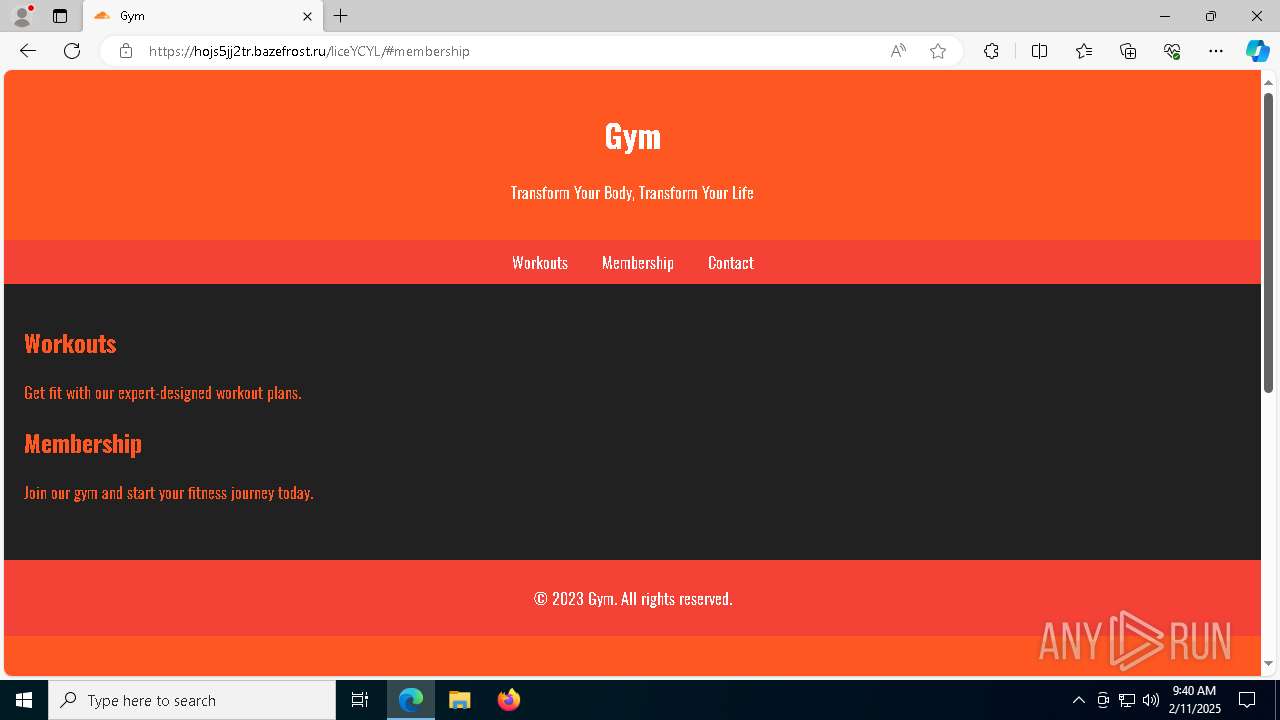
Task: Open a new tab with plus button
Action: 341,16
